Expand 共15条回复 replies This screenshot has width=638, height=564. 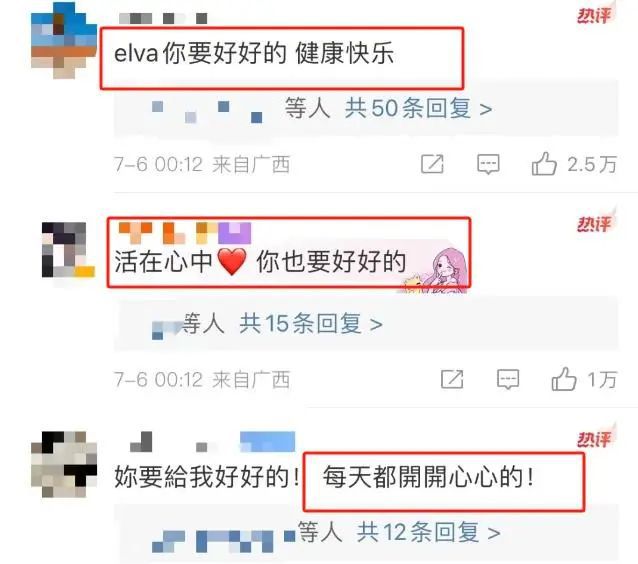click(310, 324)
